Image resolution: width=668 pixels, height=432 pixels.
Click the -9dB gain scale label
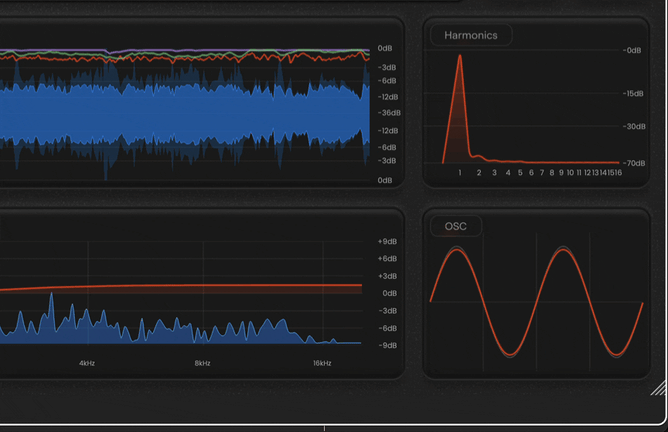pyautogui.click(x=387, y=344)
